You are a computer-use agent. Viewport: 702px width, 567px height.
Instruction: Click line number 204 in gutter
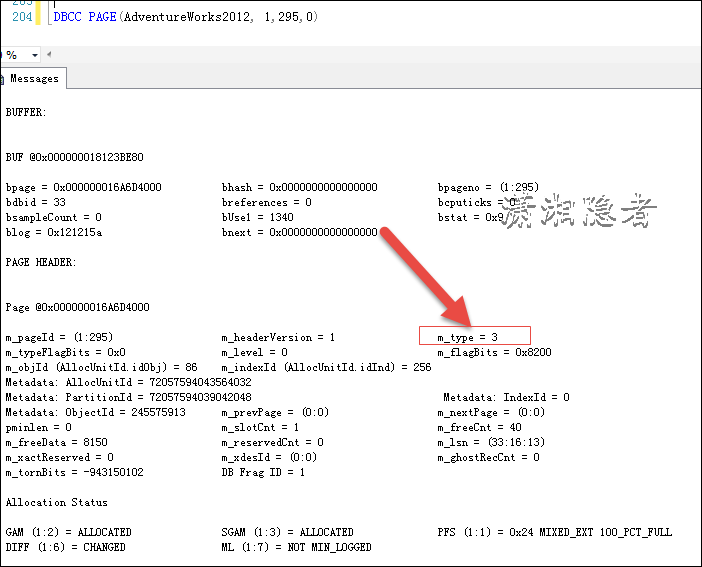(22, 17)
